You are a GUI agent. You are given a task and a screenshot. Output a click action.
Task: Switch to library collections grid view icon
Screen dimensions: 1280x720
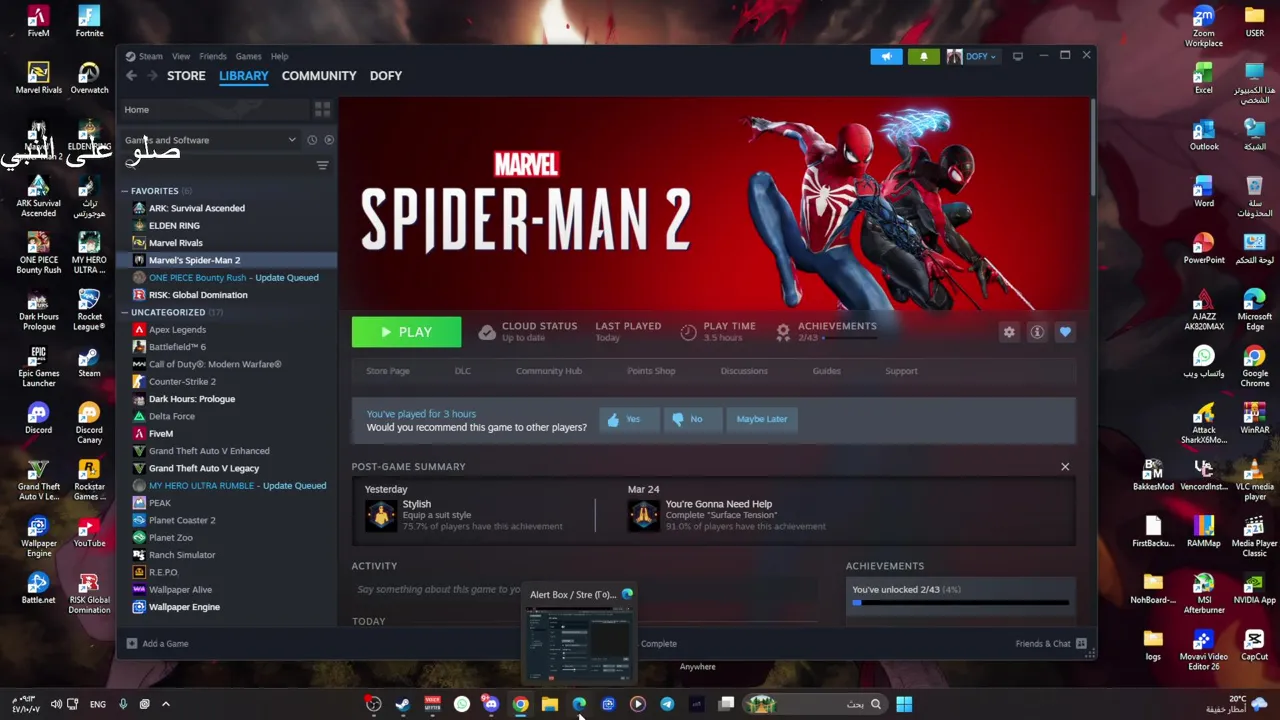point(322,109)
